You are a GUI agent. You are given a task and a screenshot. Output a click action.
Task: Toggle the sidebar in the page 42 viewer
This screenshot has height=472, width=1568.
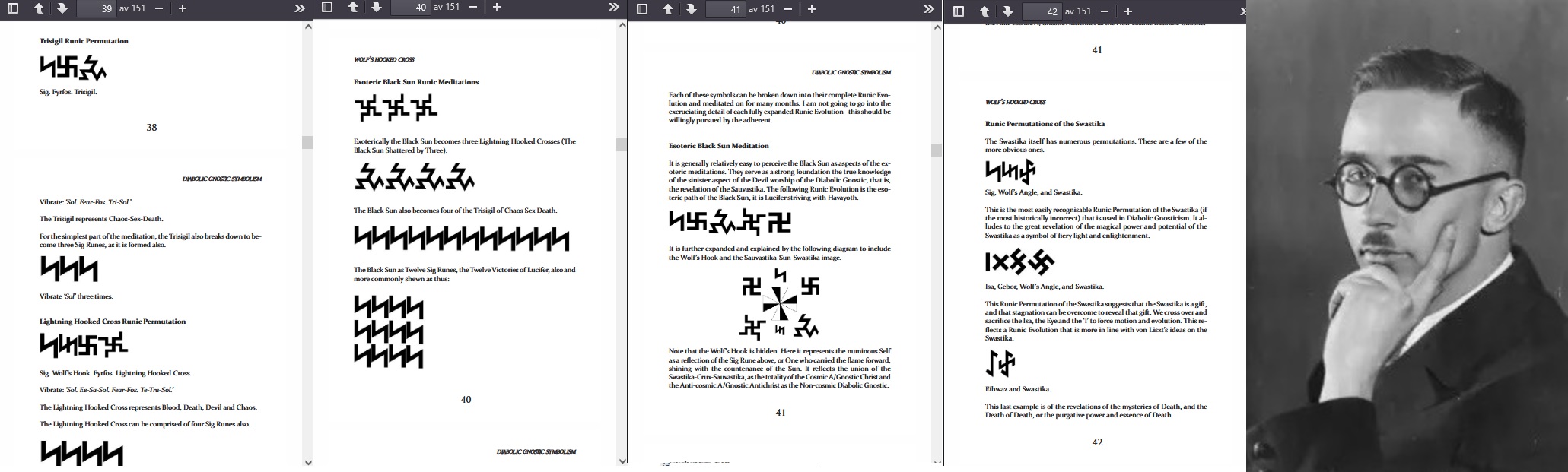pos(959,11)
